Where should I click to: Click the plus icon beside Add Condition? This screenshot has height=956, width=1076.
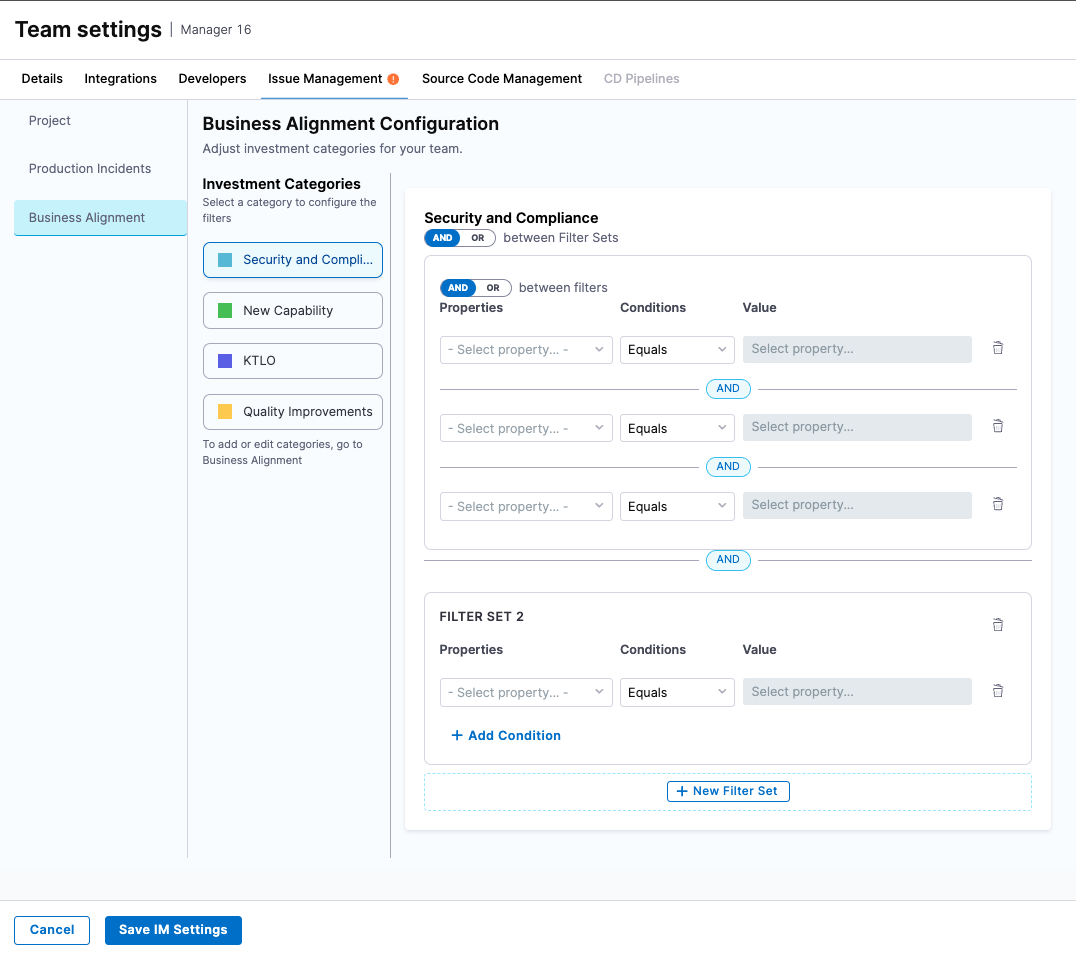coord(457,736)
